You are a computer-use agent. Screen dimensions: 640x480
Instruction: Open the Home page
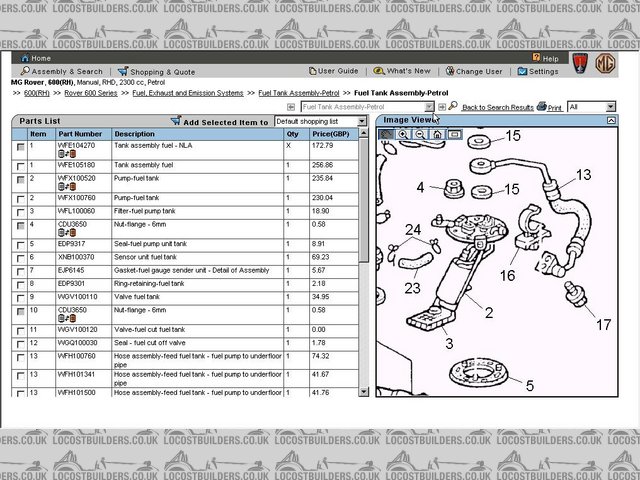click(x=36, y=58)
